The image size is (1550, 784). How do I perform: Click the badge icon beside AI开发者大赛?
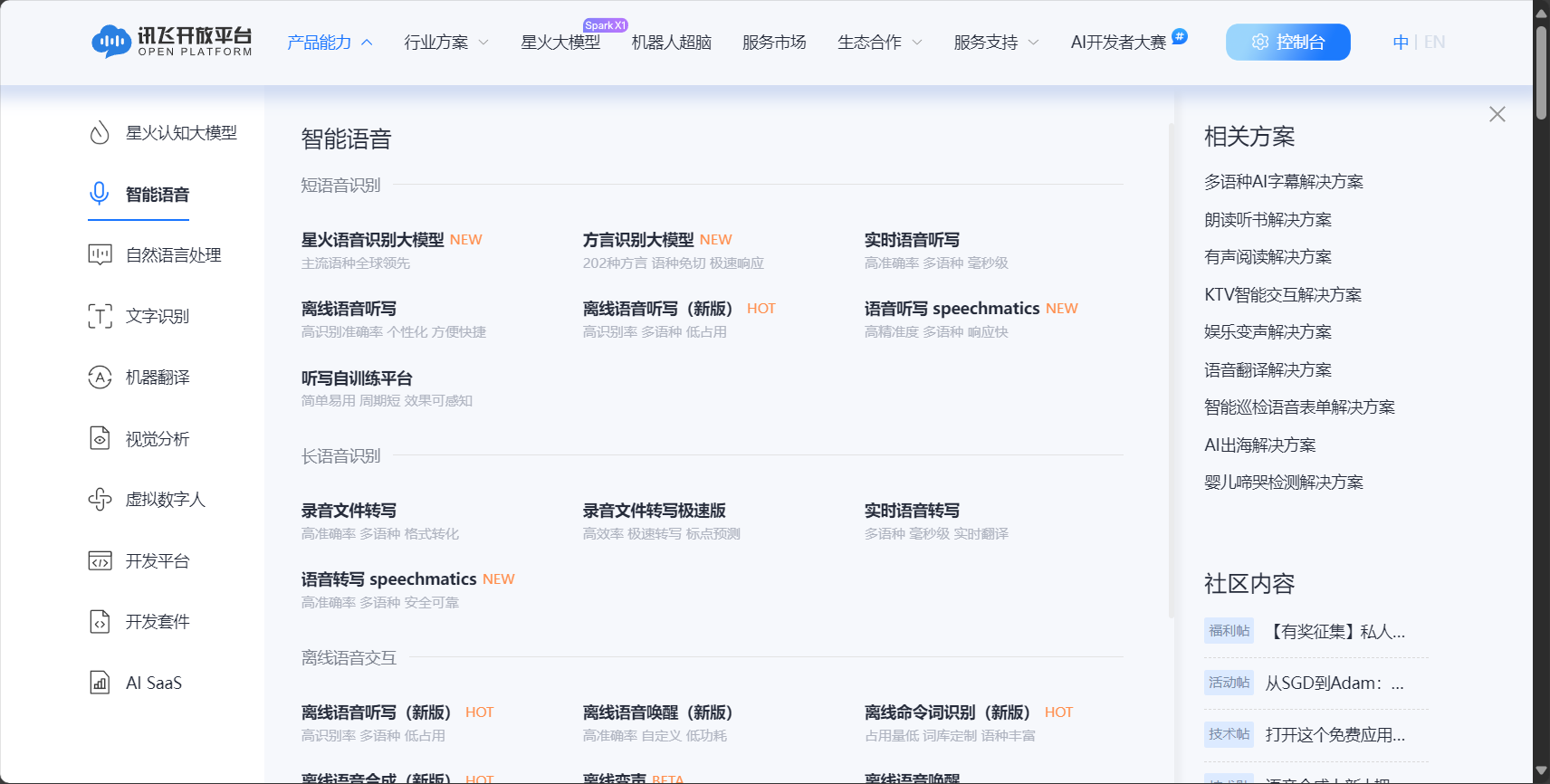[1179, 36]
